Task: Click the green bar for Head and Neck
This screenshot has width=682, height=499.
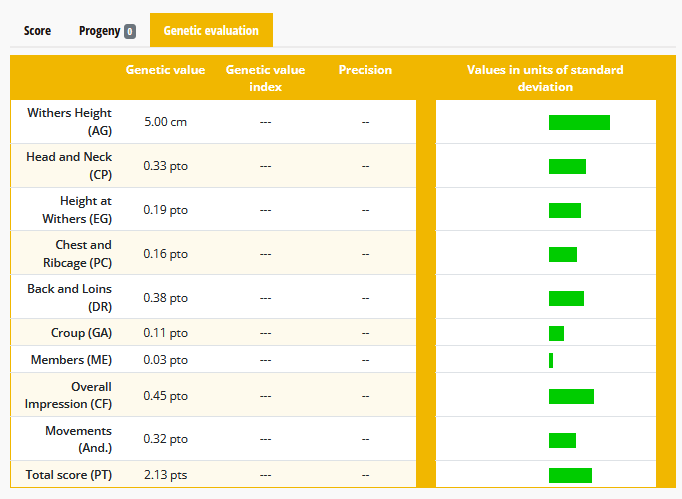Action: click(567, 166)
